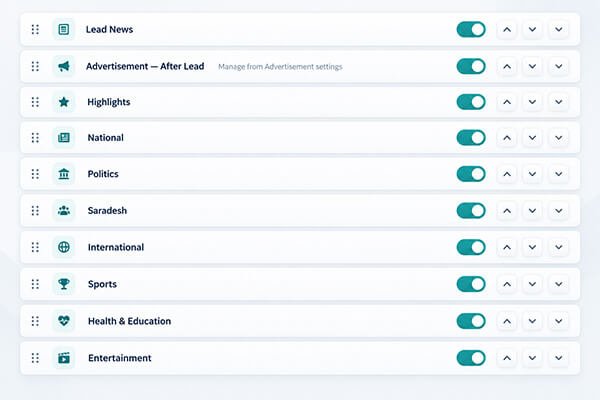The height and width of the screenshot is (400, 600).
Task: Click the star icon beside Highlights
Action: 64,102
